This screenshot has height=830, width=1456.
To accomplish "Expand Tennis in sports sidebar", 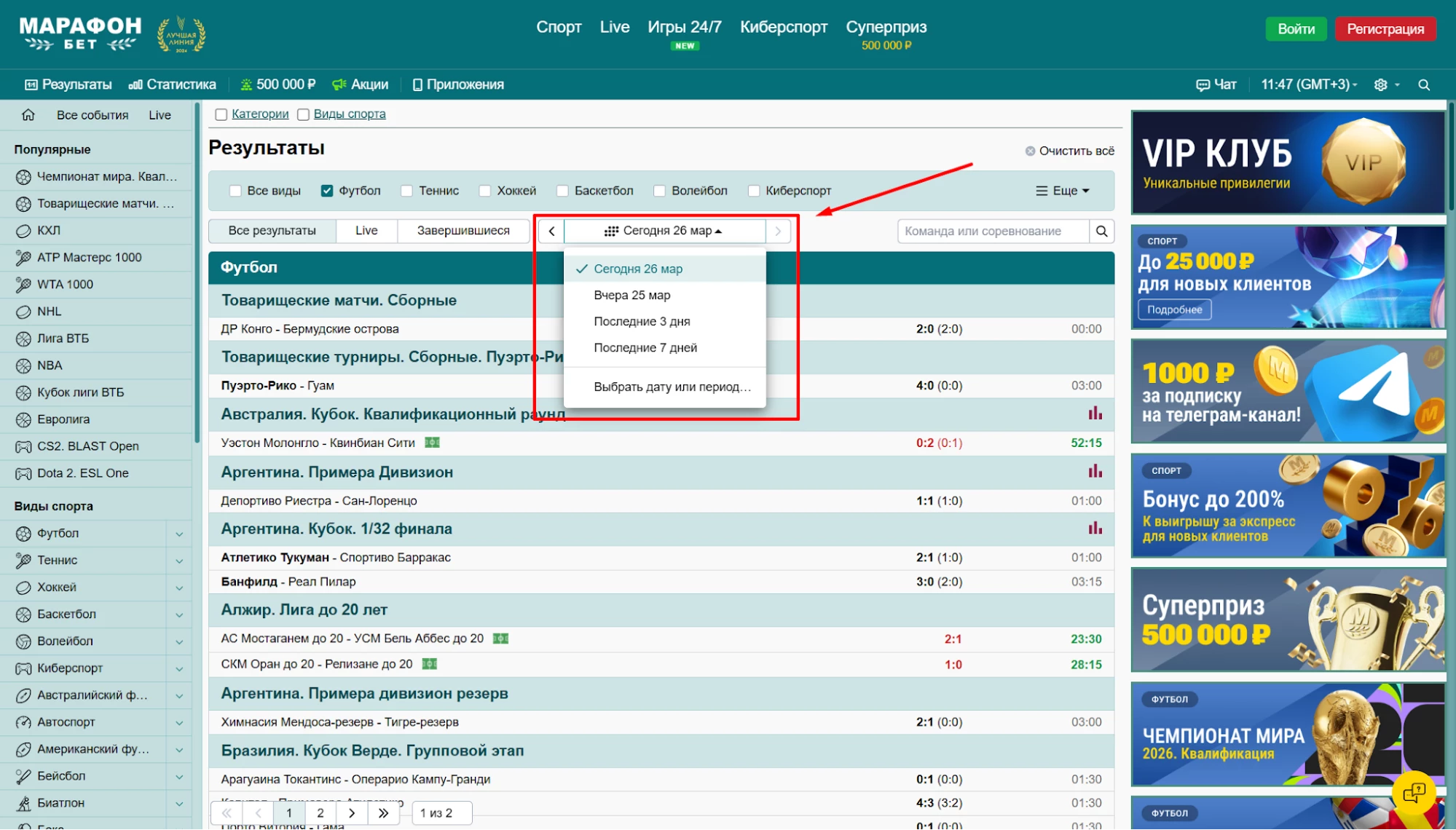I will [x=179, y=561].
